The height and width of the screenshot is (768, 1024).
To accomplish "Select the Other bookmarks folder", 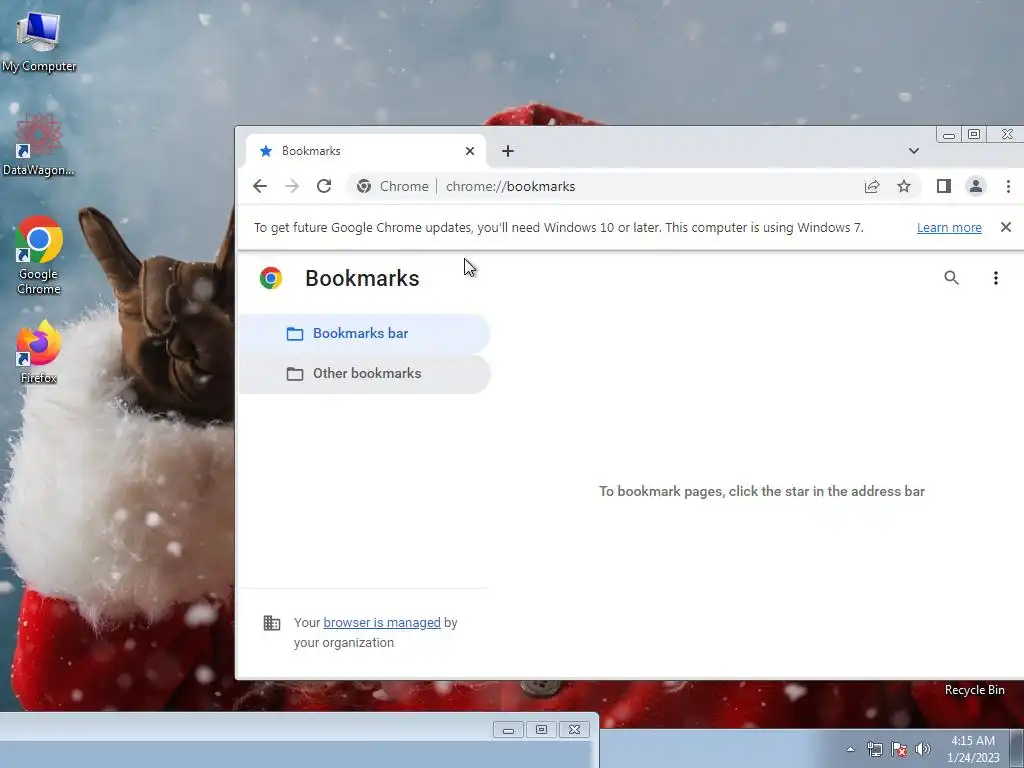I will pos(364,374).
